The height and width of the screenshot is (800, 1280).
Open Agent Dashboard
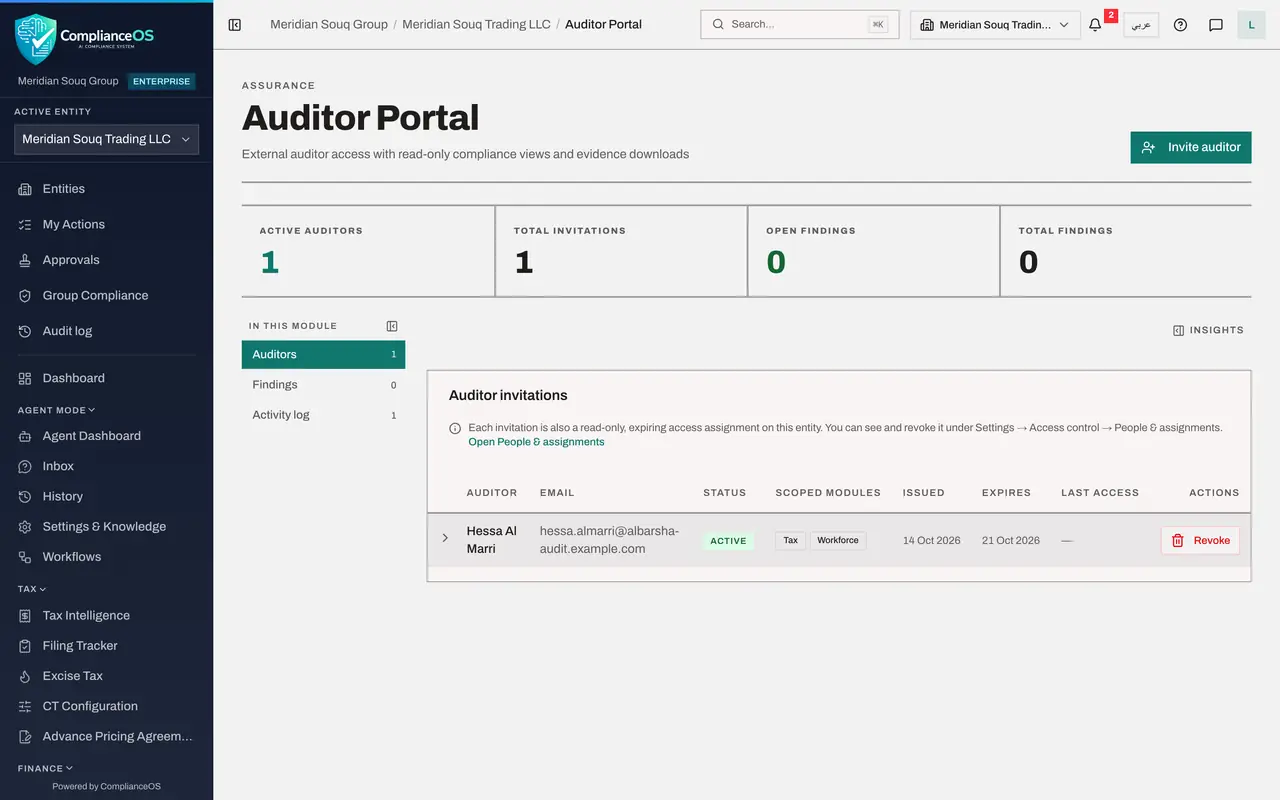[x=106, y=436]
